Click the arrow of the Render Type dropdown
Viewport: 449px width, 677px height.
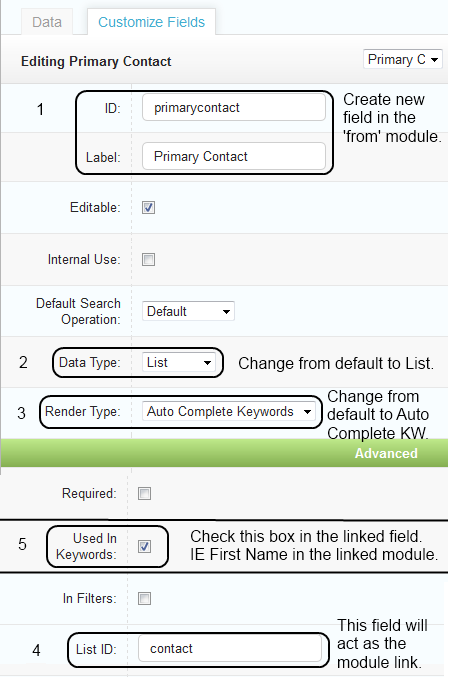pos(307,412)
